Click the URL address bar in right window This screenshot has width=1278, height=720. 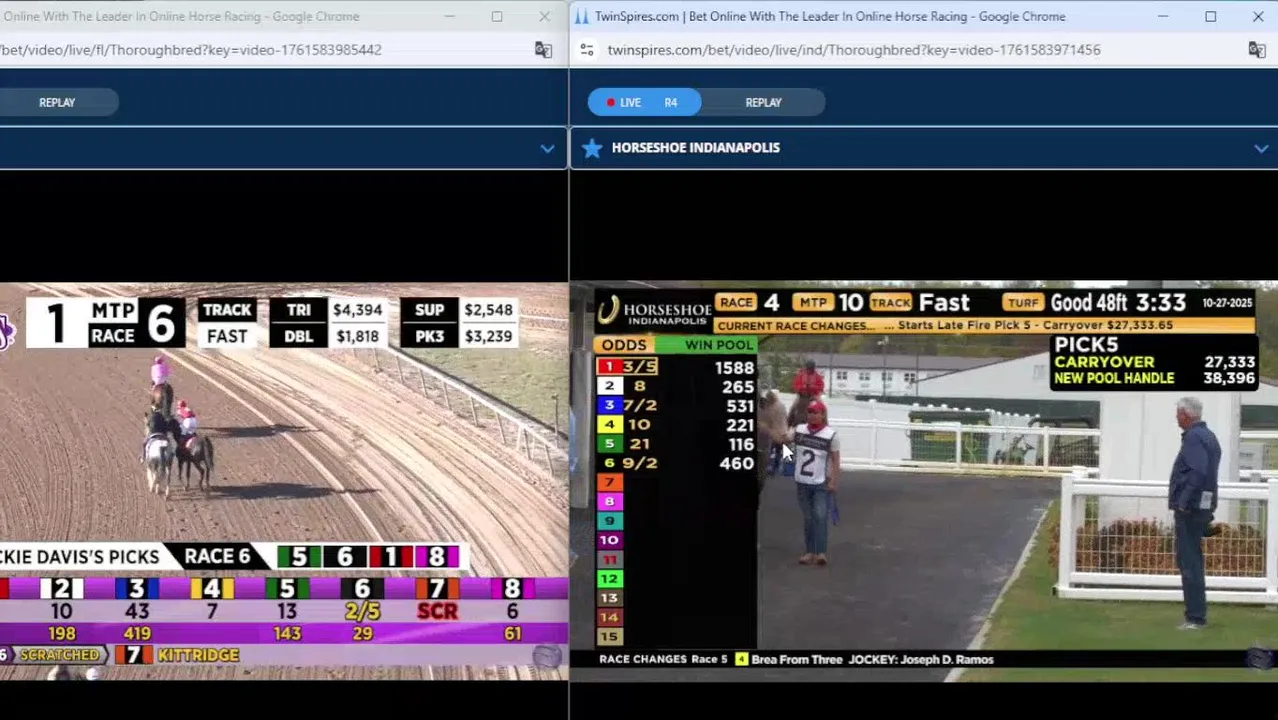click(x=854, y=49)
